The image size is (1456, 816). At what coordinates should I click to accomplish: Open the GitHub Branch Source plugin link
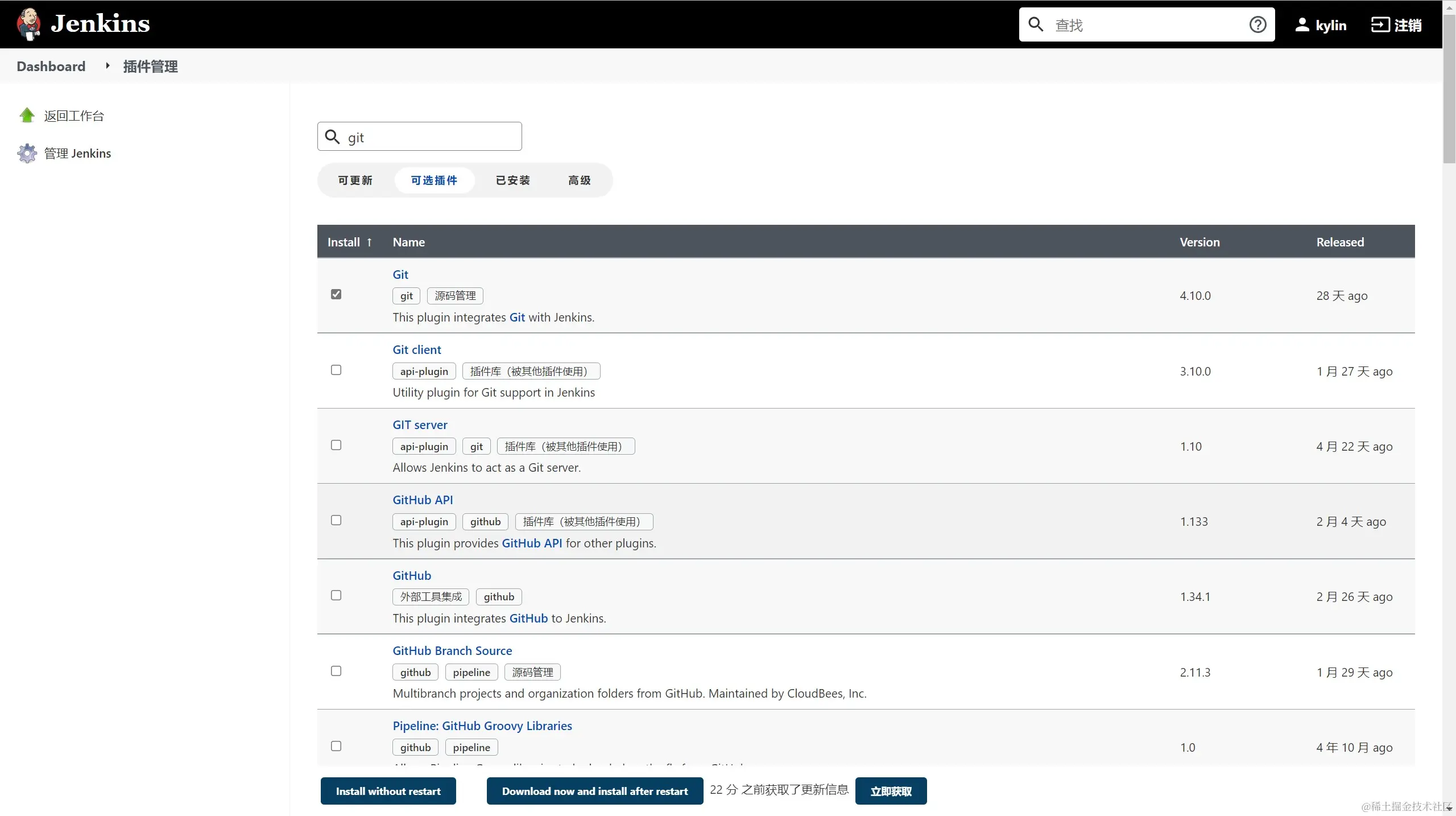[x=452, y=650]
